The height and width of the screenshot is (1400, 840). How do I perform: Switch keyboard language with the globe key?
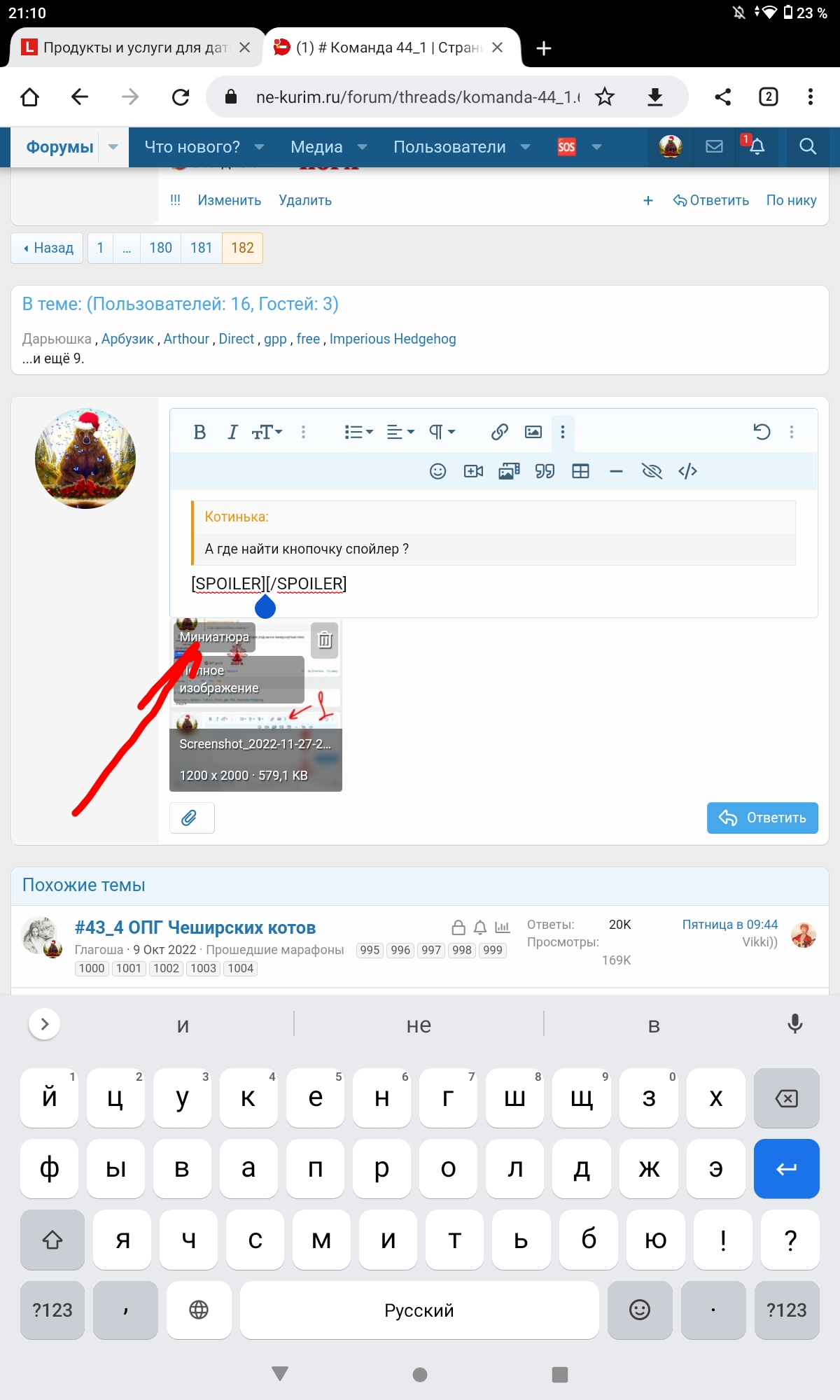199,1310
